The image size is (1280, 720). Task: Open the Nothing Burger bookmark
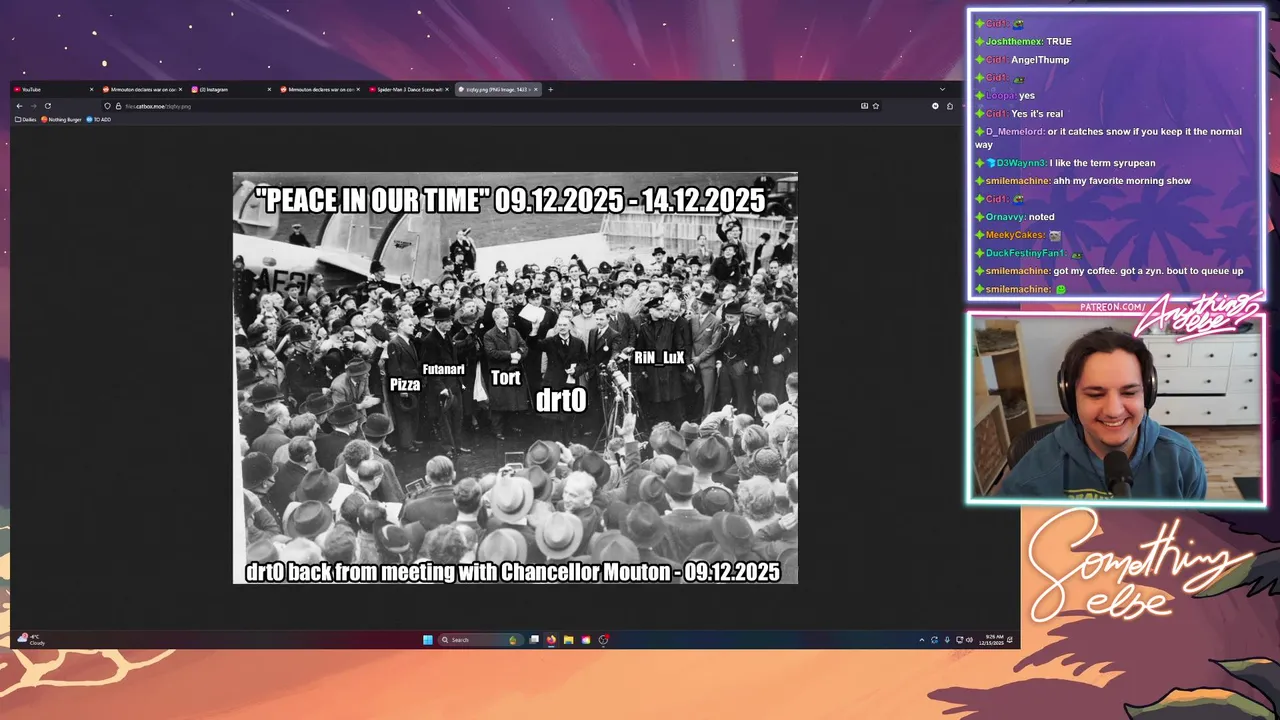tap(61, 119)
